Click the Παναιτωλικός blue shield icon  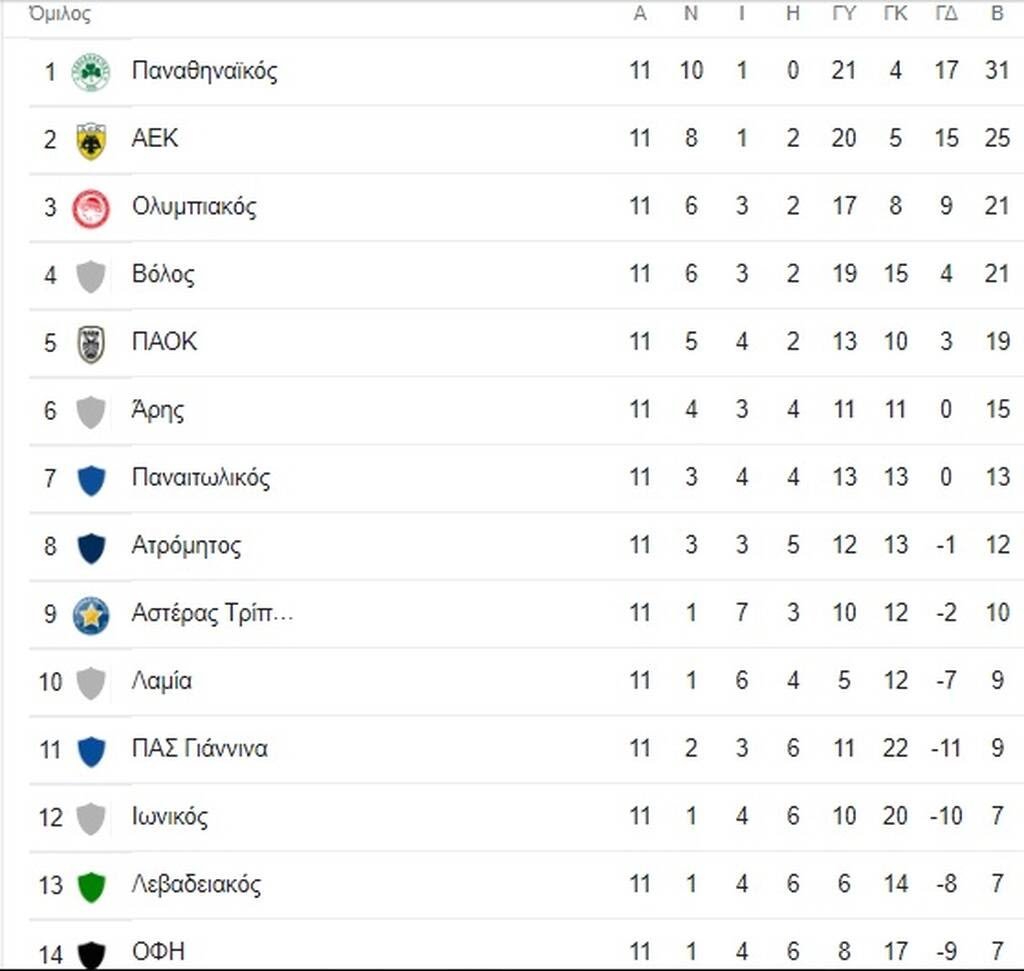[91, 480]
